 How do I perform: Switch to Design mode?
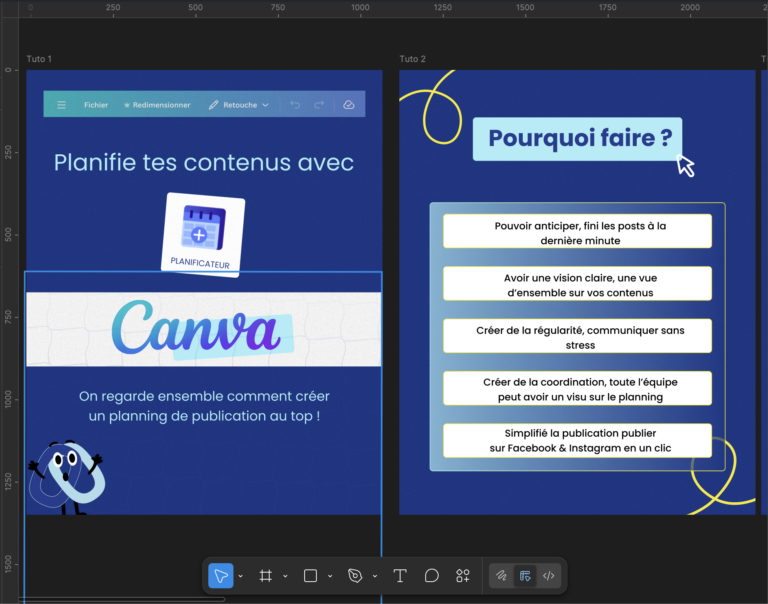(525, 576)
